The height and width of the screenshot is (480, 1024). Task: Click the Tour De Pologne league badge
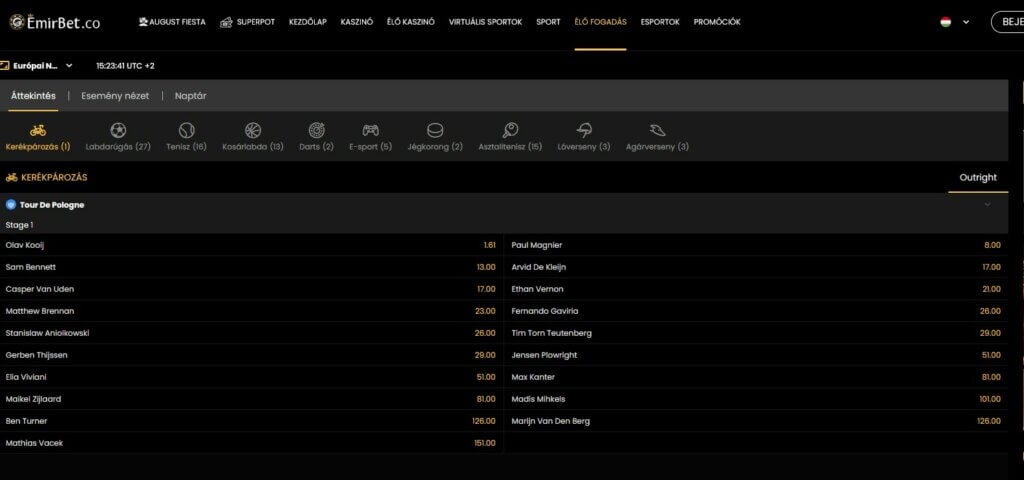pyautogui.click(x=10, y=204)
